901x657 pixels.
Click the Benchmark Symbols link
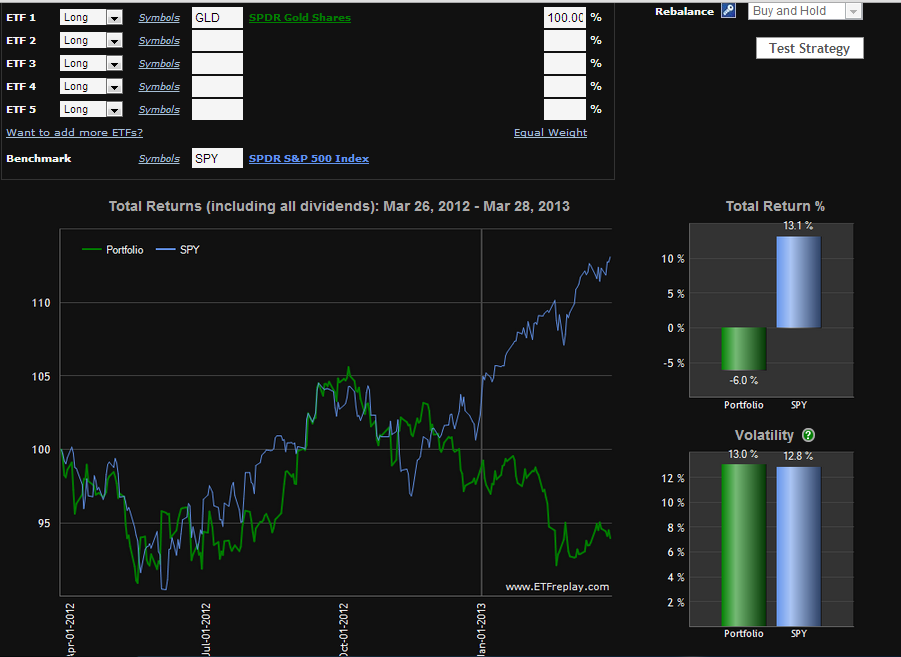(x=159, y=158)
